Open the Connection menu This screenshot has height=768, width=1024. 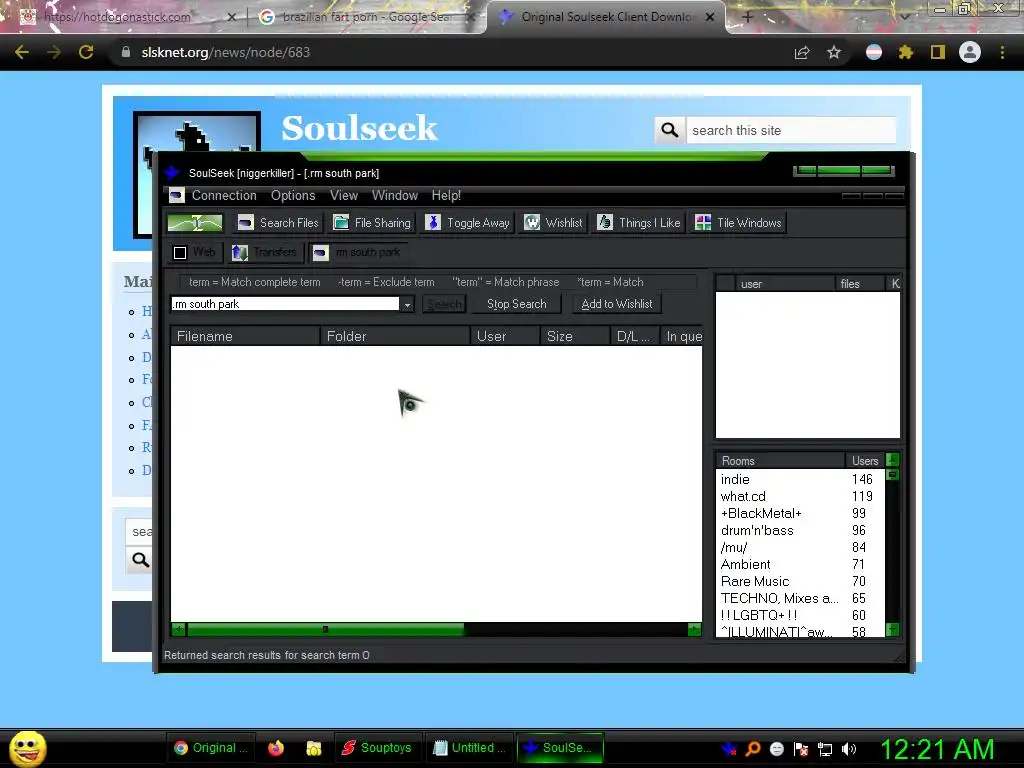pyautogui.click(x=224, y=195)
